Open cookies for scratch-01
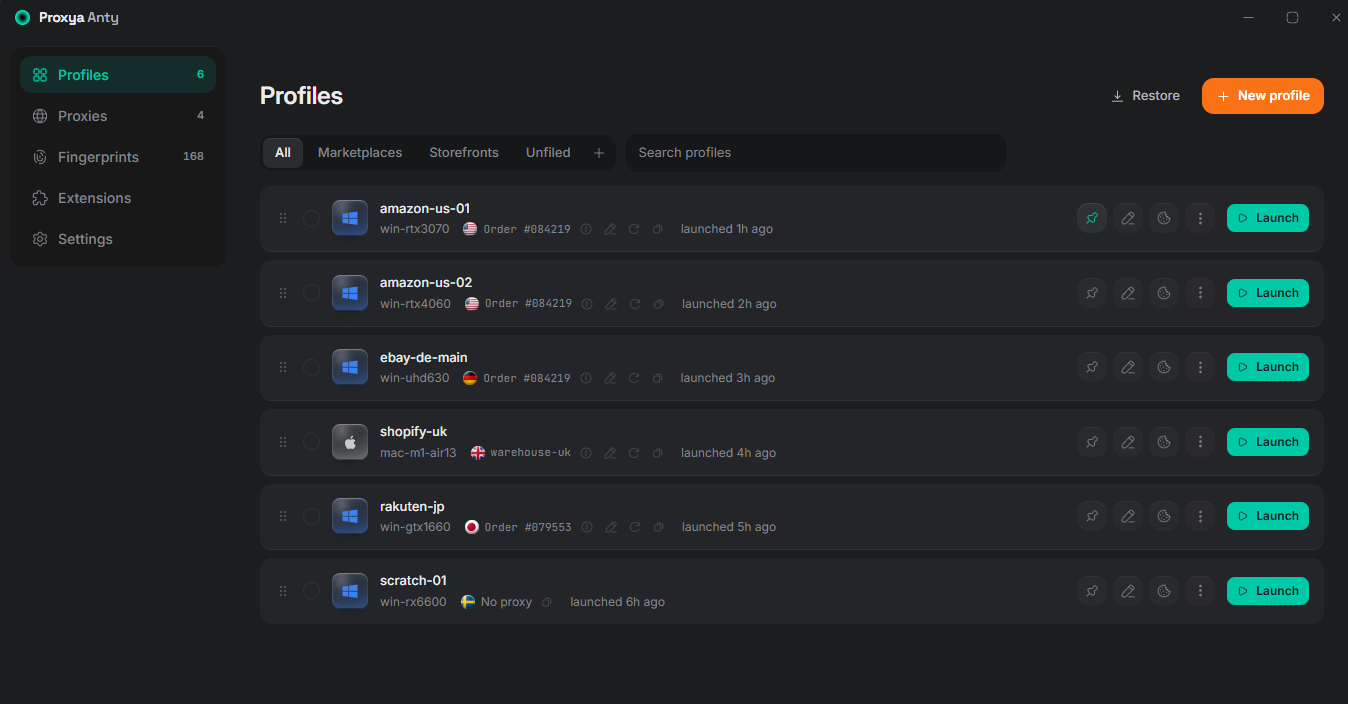This screenshot has height=704, width=1348. click(1164, 591)
